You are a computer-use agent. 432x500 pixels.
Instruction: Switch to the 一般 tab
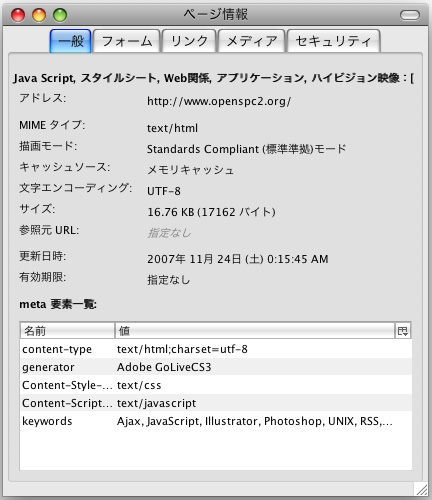70,41
